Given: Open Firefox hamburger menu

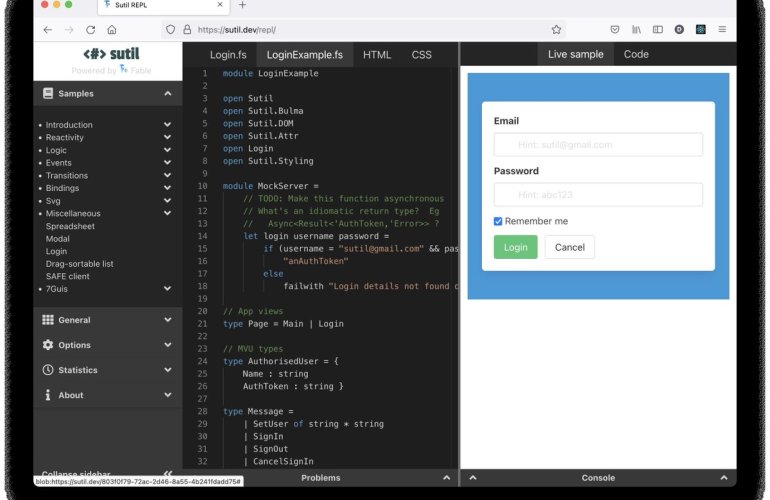Looking at the screenshot, I should coord(723,30).
